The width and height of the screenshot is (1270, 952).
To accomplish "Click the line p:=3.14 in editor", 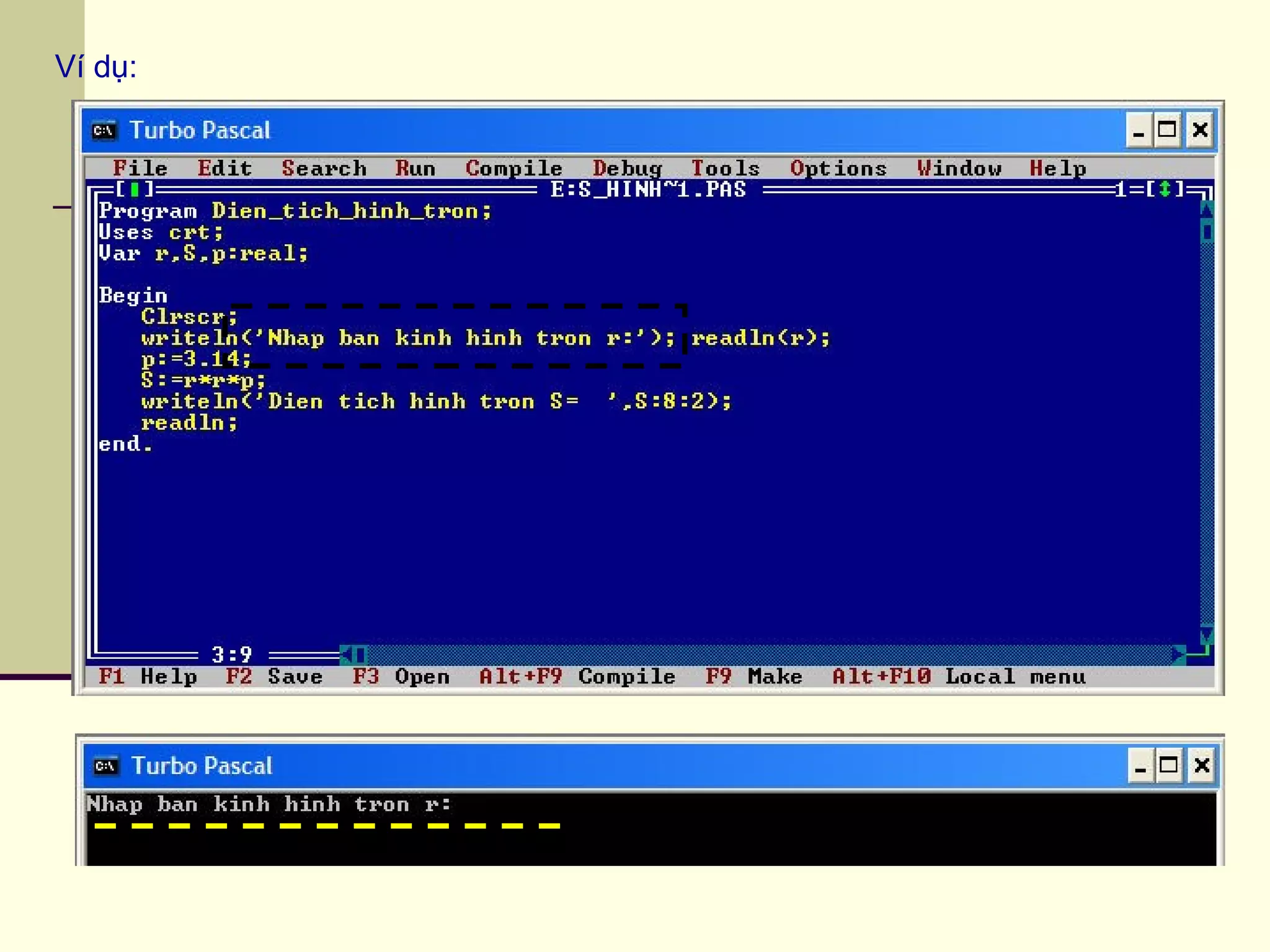I will 196,359.
